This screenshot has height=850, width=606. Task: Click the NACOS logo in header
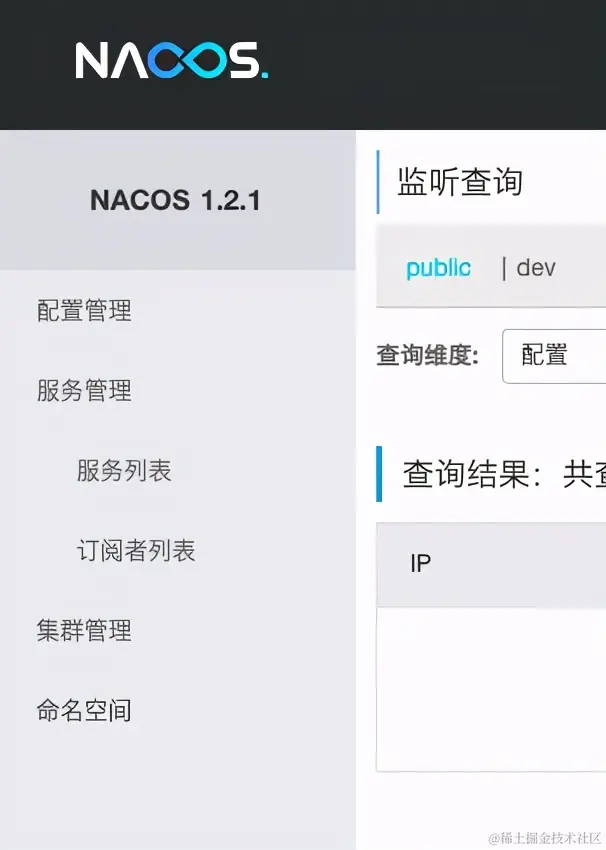pyautogui.click(x=171, y=61)
